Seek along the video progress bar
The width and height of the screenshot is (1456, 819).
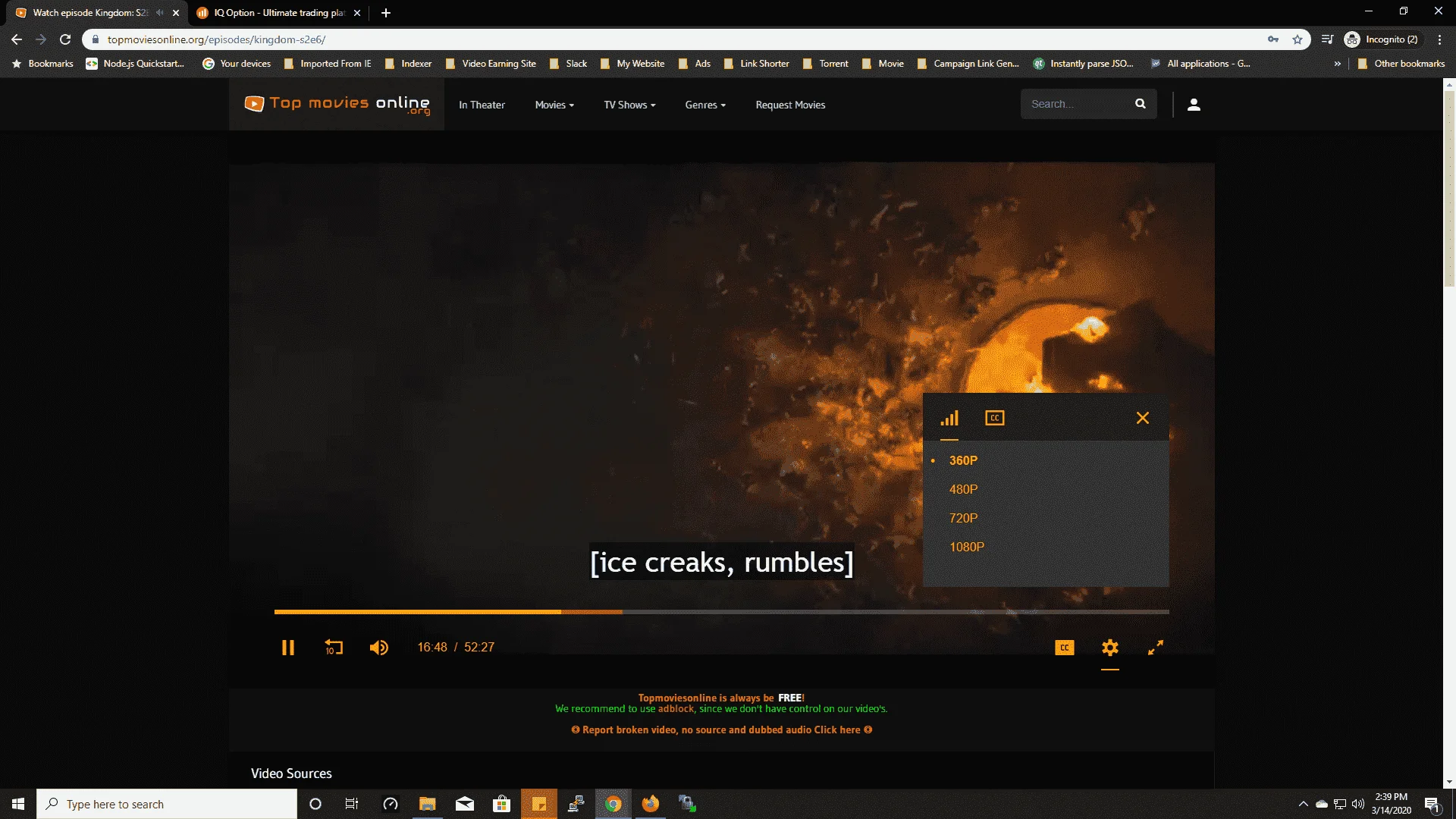tap(721, 611)
